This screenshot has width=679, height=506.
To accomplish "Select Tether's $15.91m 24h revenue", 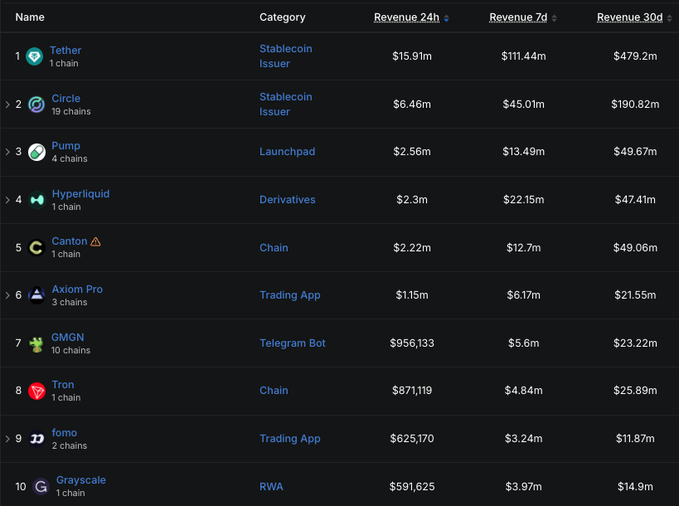I will coord(412,56).
